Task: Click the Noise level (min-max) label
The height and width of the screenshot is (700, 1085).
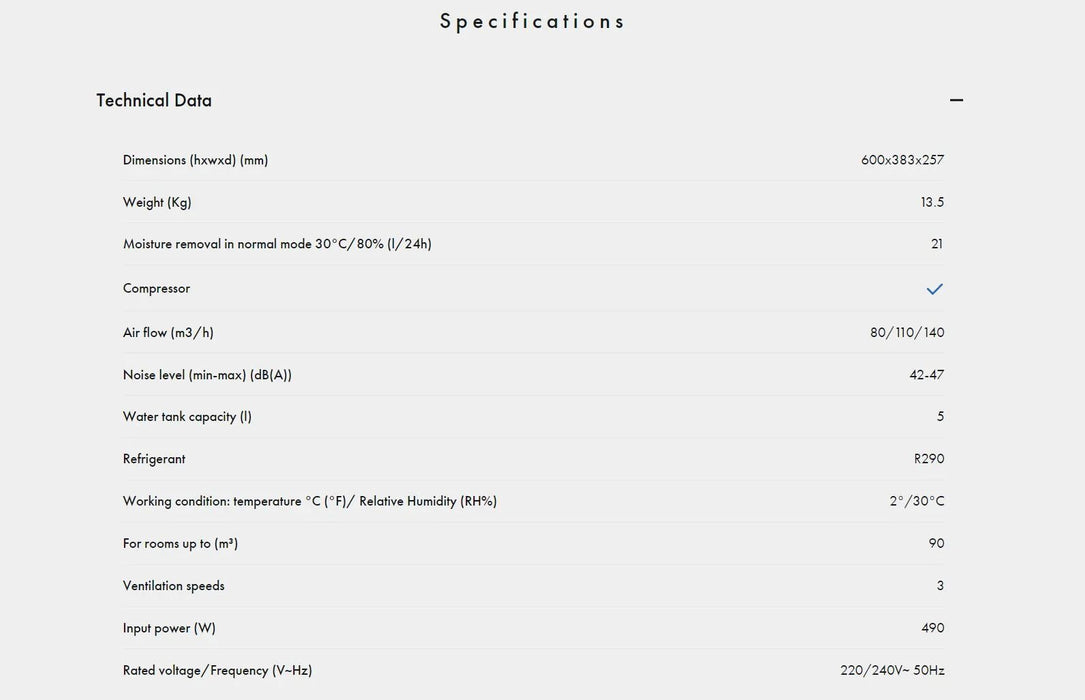Action: click(207, 375)
